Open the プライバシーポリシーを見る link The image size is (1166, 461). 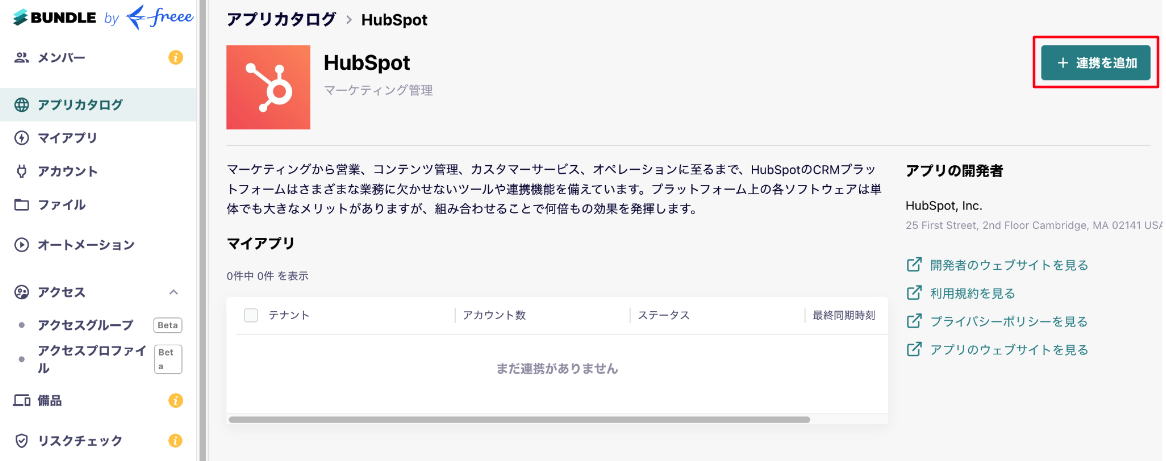click(x=1009, y=321)
